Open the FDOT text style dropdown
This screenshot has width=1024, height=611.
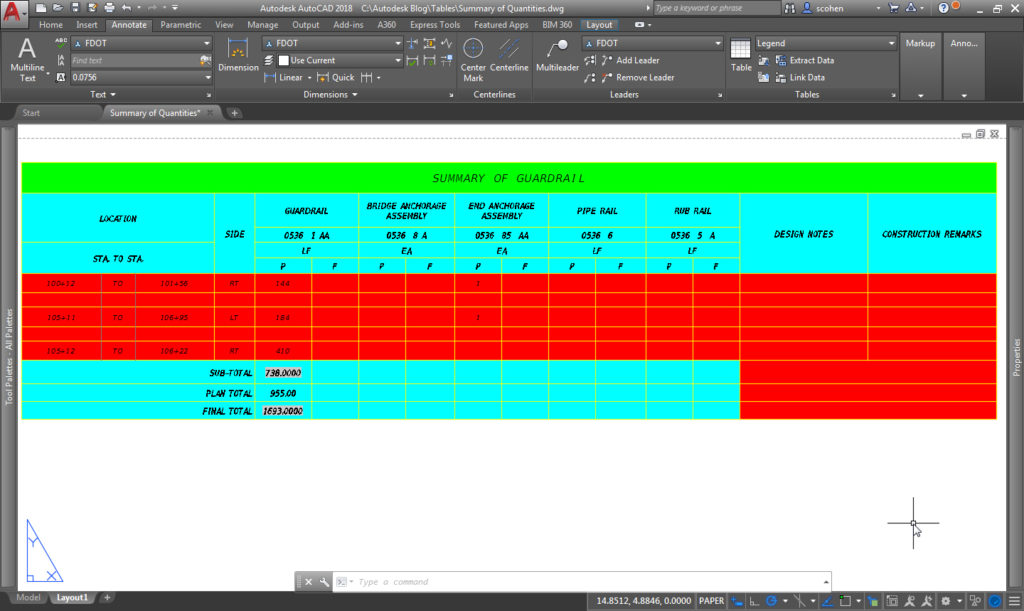point(208,43)
